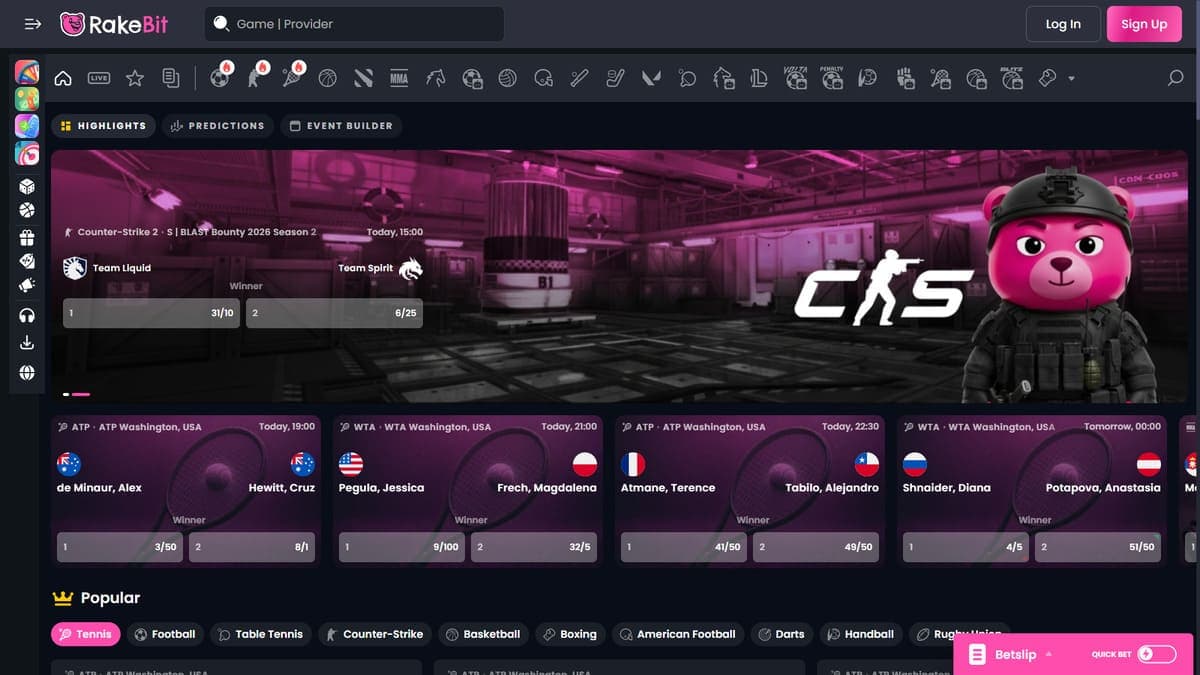The height and width of the screenshot is (675, 1200).
Task: Bet Pegula winner at 9/100
Action: 402,547
